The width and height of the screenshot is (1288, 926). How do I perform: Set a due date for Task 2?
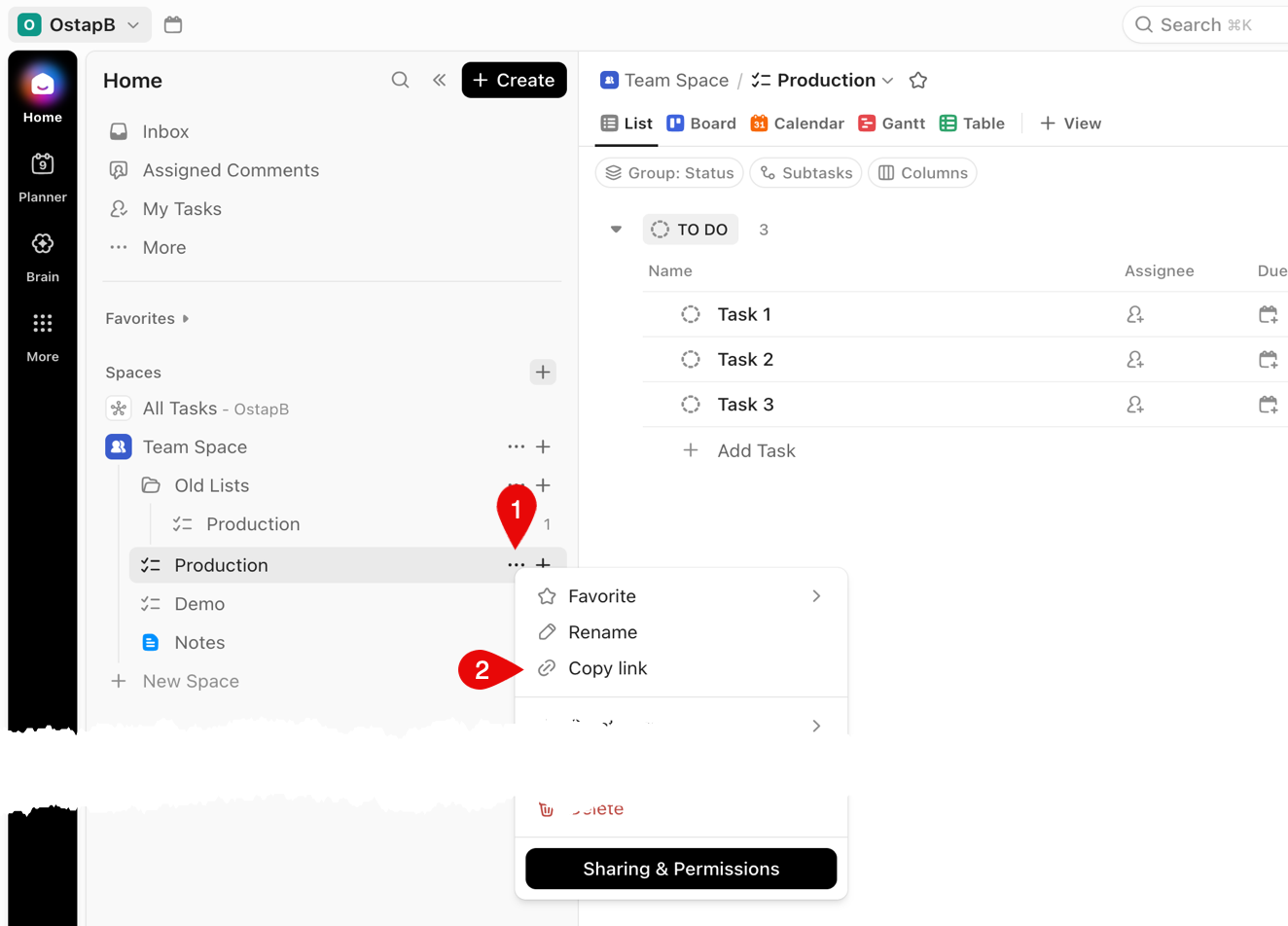tap(1269, 359)
